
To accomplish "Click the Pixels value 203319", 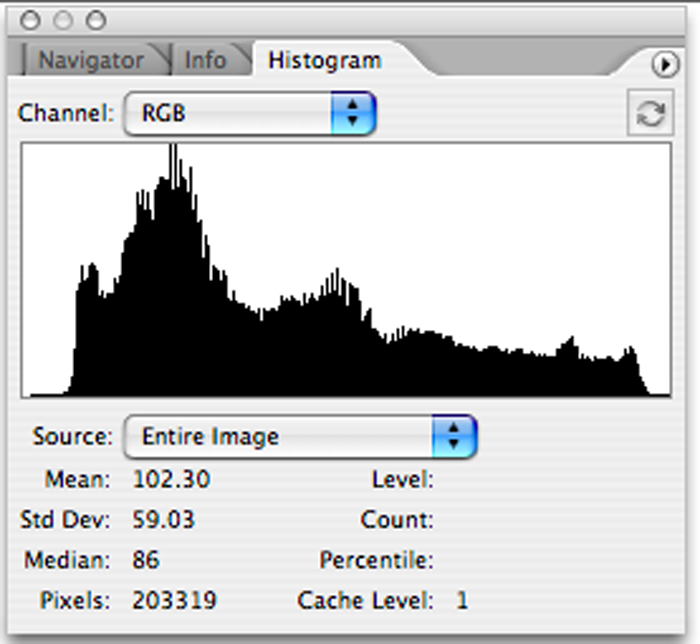I will (x=174, y=600).
